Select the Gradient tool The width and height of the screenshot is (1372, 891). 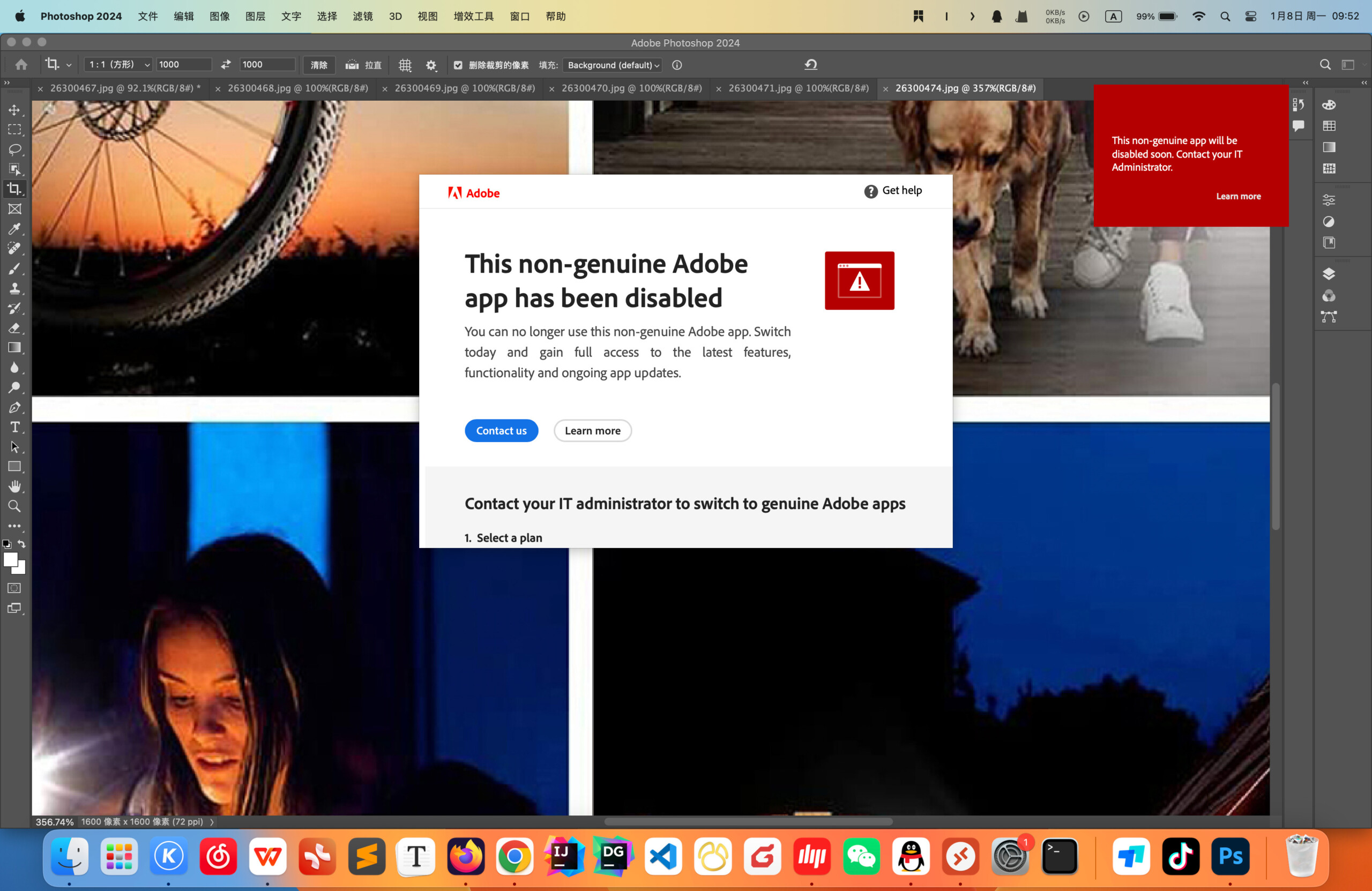[x=14, y=348]
